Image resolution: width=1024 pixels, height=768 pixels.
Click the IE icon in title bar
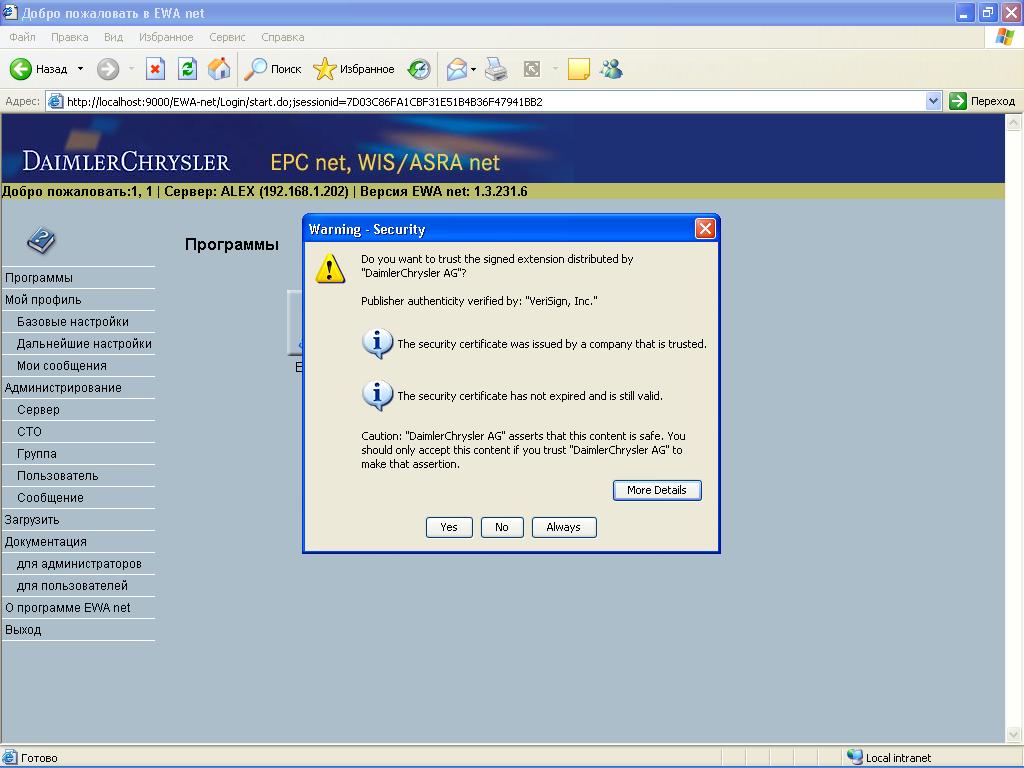tap(10, 12)
